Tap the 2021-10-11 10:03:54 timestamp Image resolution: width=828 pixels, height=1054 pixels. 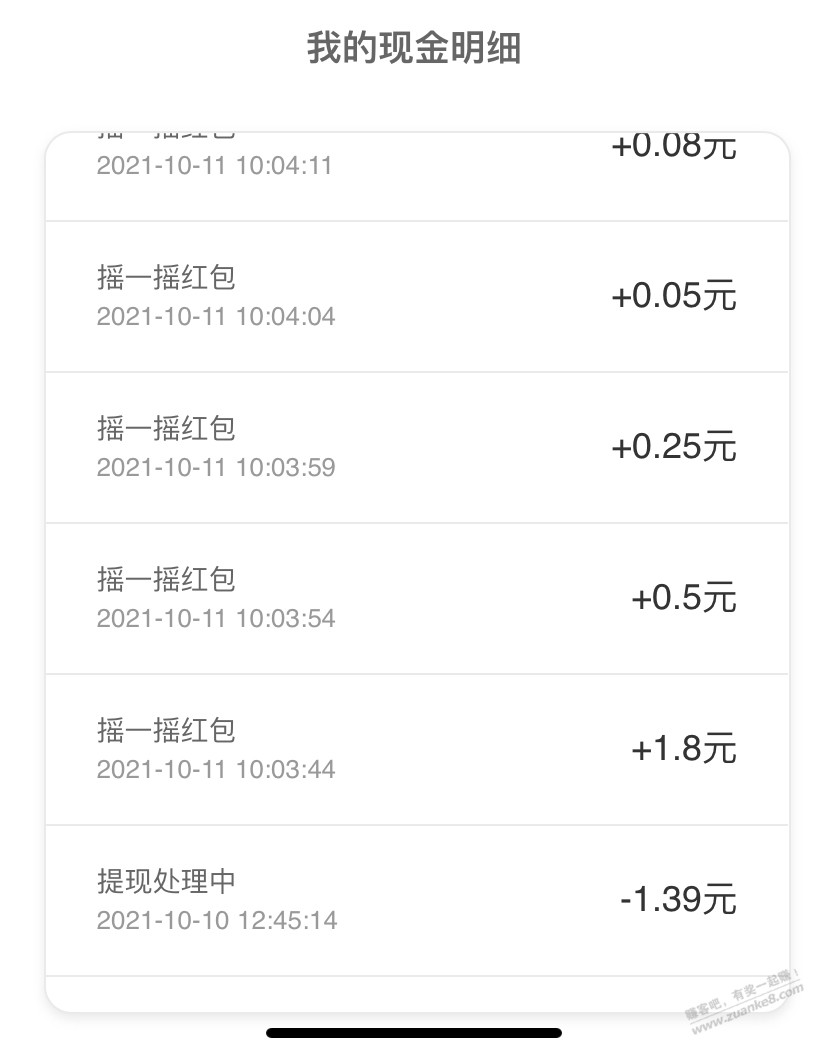(x=216, y=619)
